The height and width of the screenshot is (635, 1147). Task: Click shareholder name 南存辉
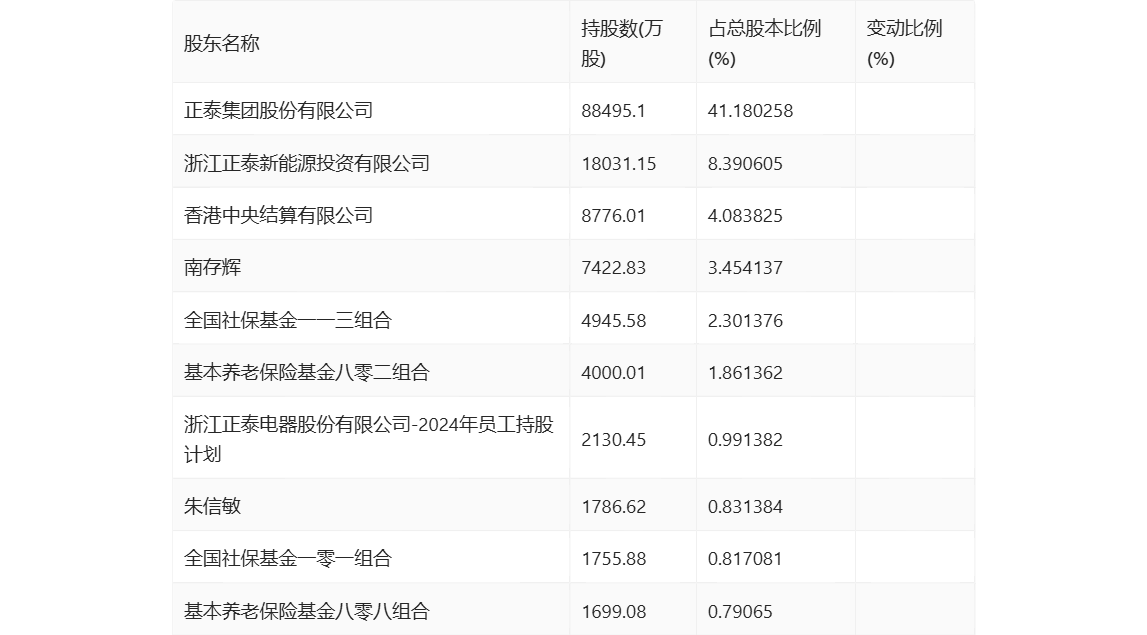(212, 267)
